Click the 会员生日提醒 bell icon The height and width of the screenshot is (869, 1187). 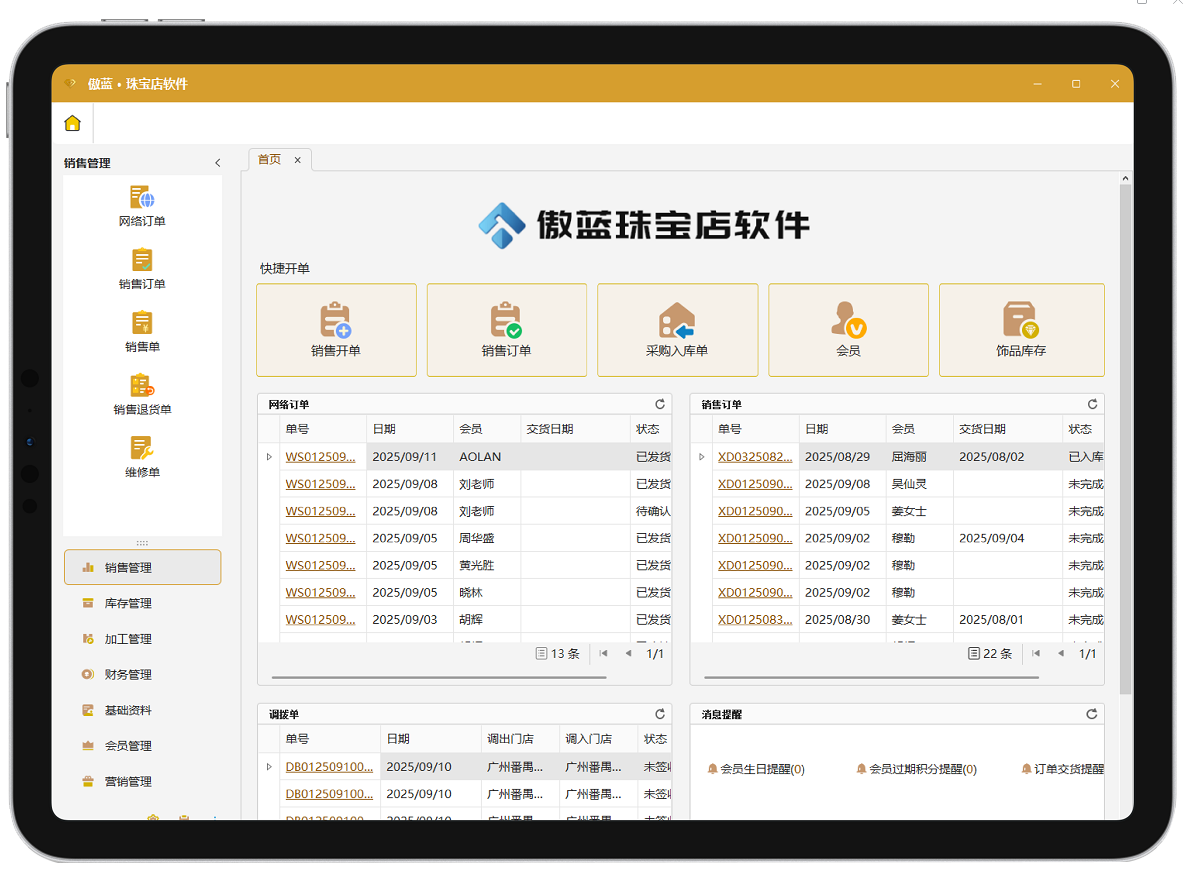tap(713, 768)
